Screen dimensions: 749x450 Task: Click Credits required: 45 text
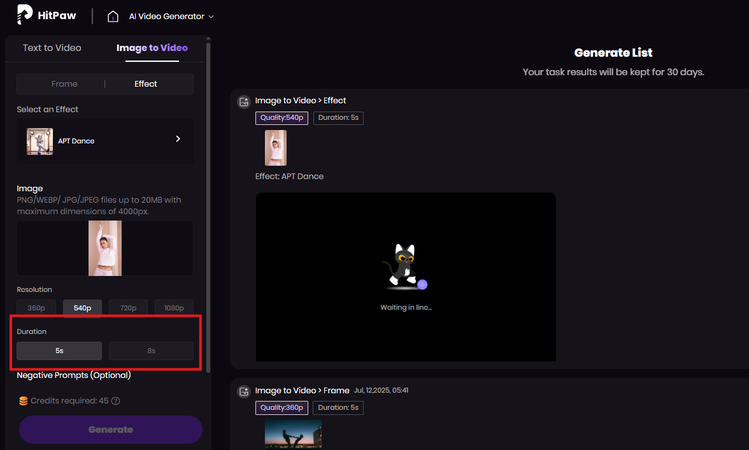point(70,401)
